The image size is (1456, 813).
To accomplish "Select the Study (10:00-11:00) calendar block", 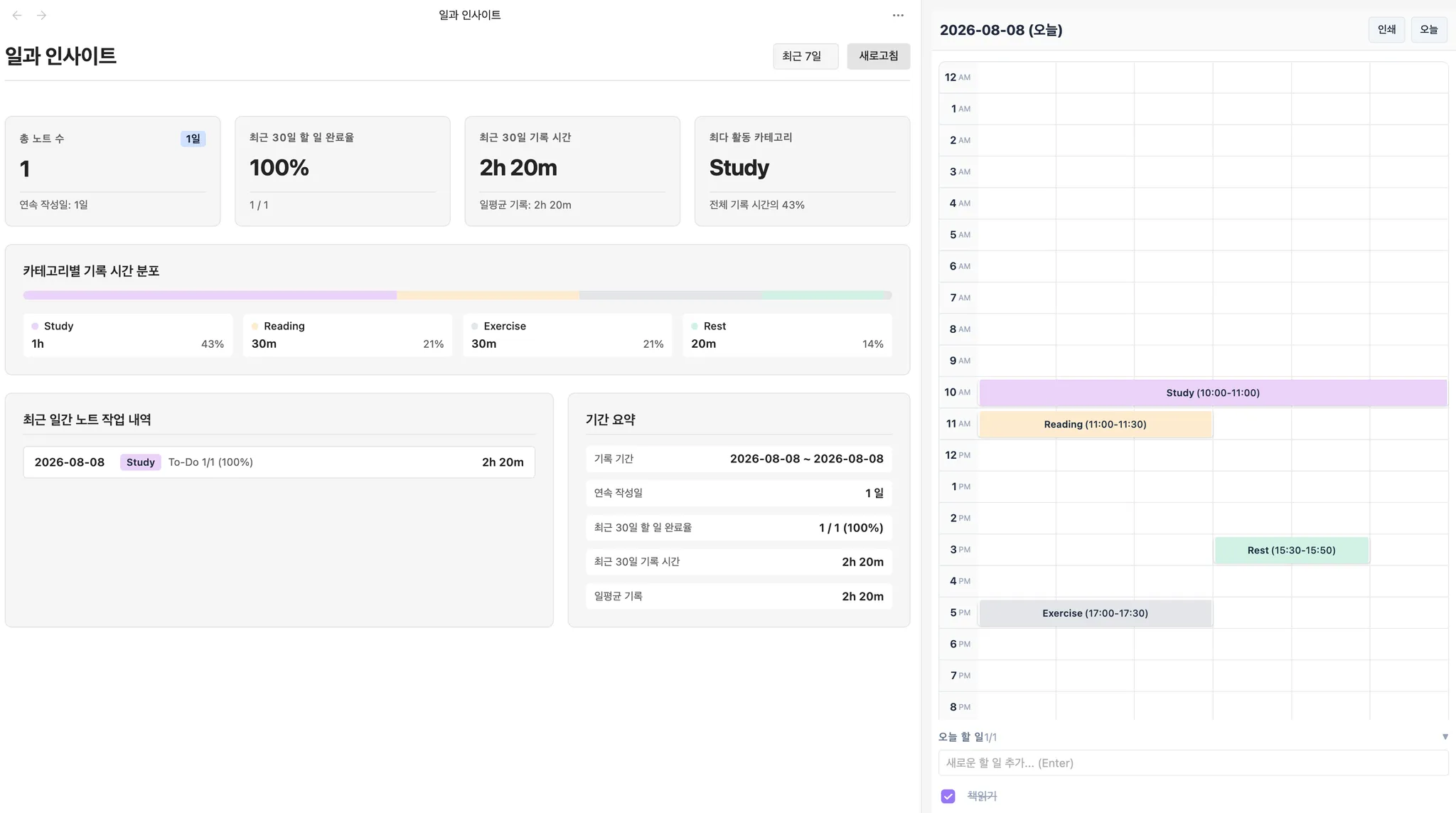I will coord(1213,393).
